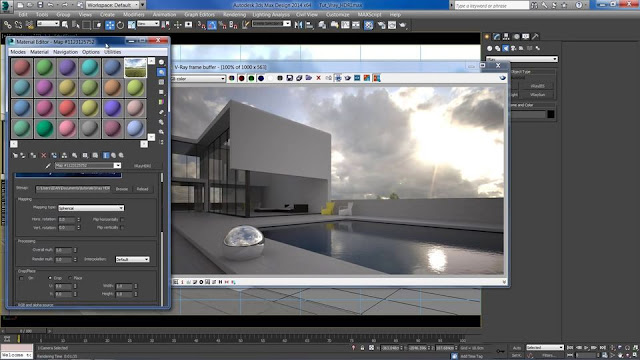Click the VRaySun object type button

[x=537, y=95]
